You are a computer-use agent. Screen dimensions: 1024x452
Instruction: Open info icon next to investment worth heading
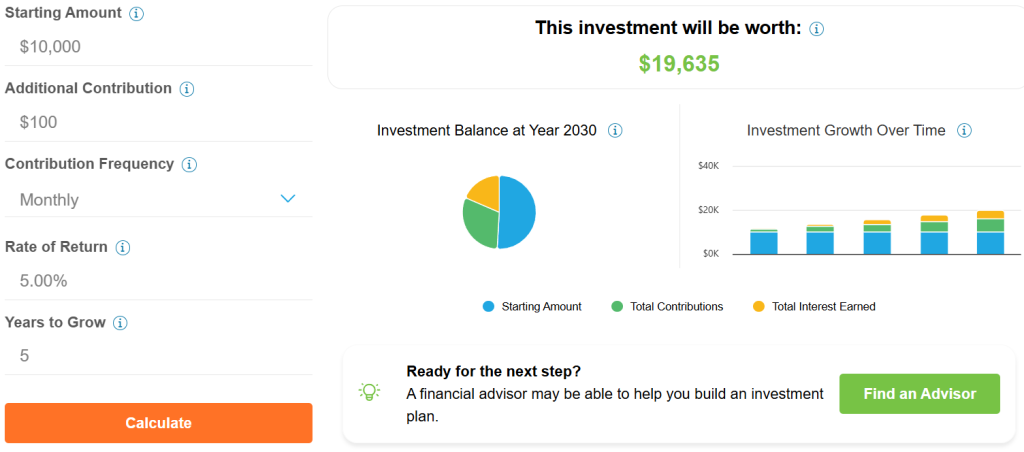pyautogui.click(x=816, y=29)
